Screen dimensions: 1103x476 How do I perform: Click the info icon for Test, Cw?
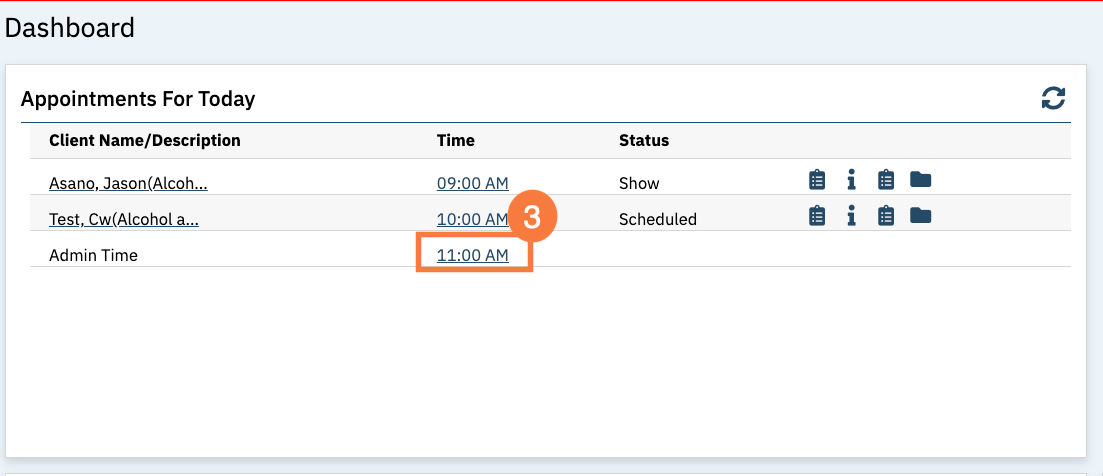851,216
